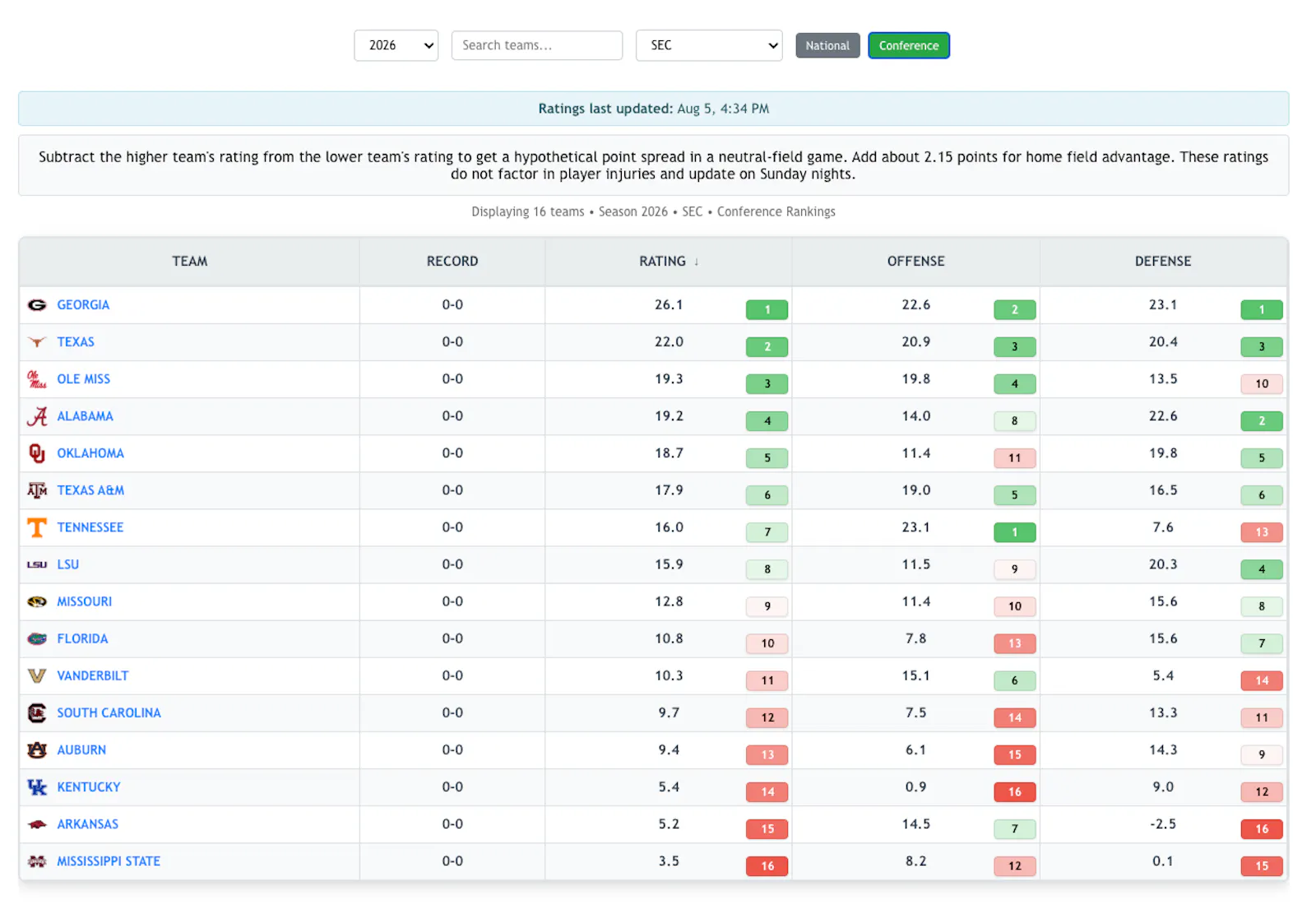Image resolution: width=1316 pixels, height=905 pixels.
Task: Open the AUBURN team link
Action: [x=81, y=750]
